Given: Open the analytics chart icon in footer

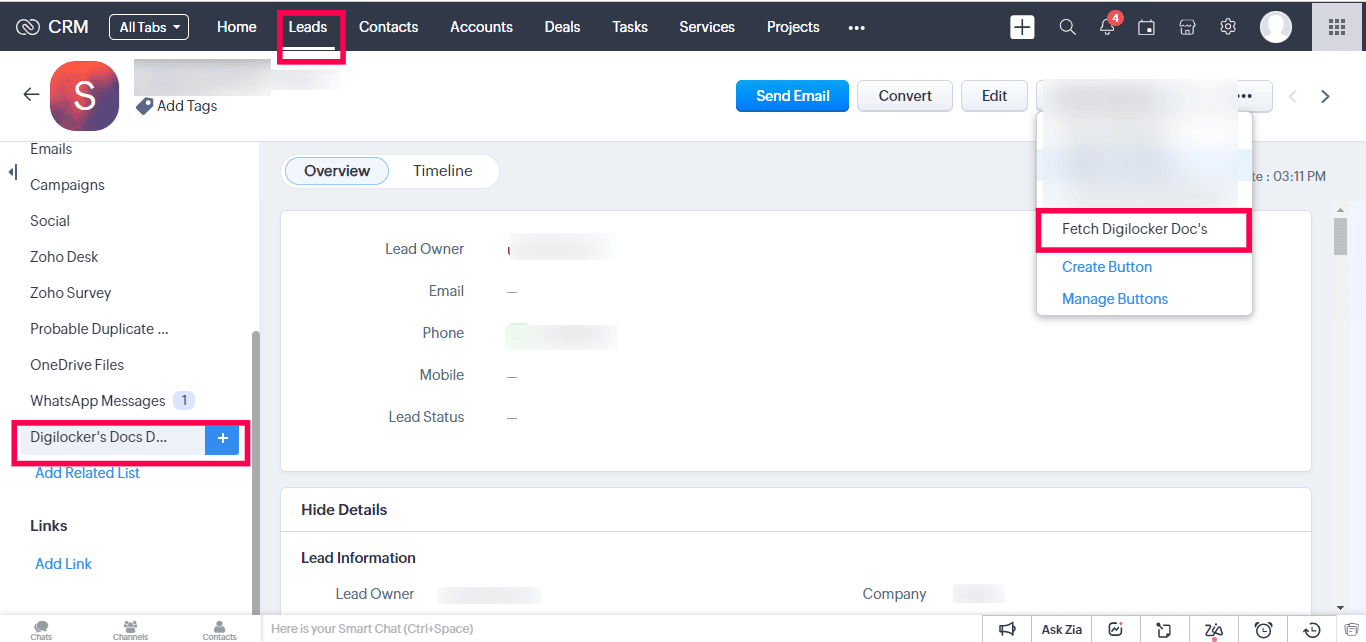Looking at the screenshot, I should (1115, 629).
